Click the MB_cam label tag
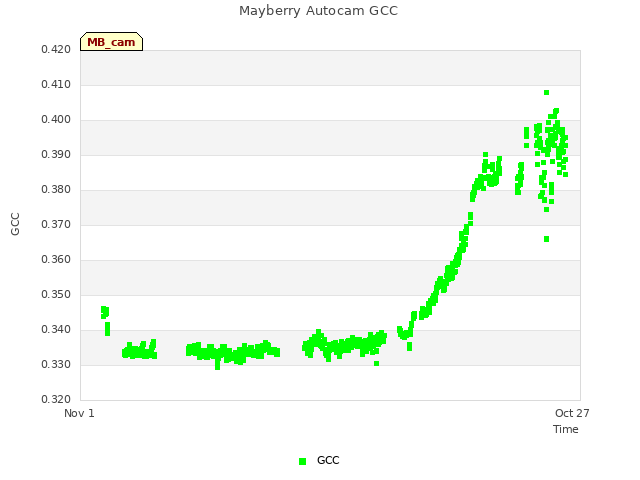Viewport: 640px width, 480px height. tap(111, 42)
